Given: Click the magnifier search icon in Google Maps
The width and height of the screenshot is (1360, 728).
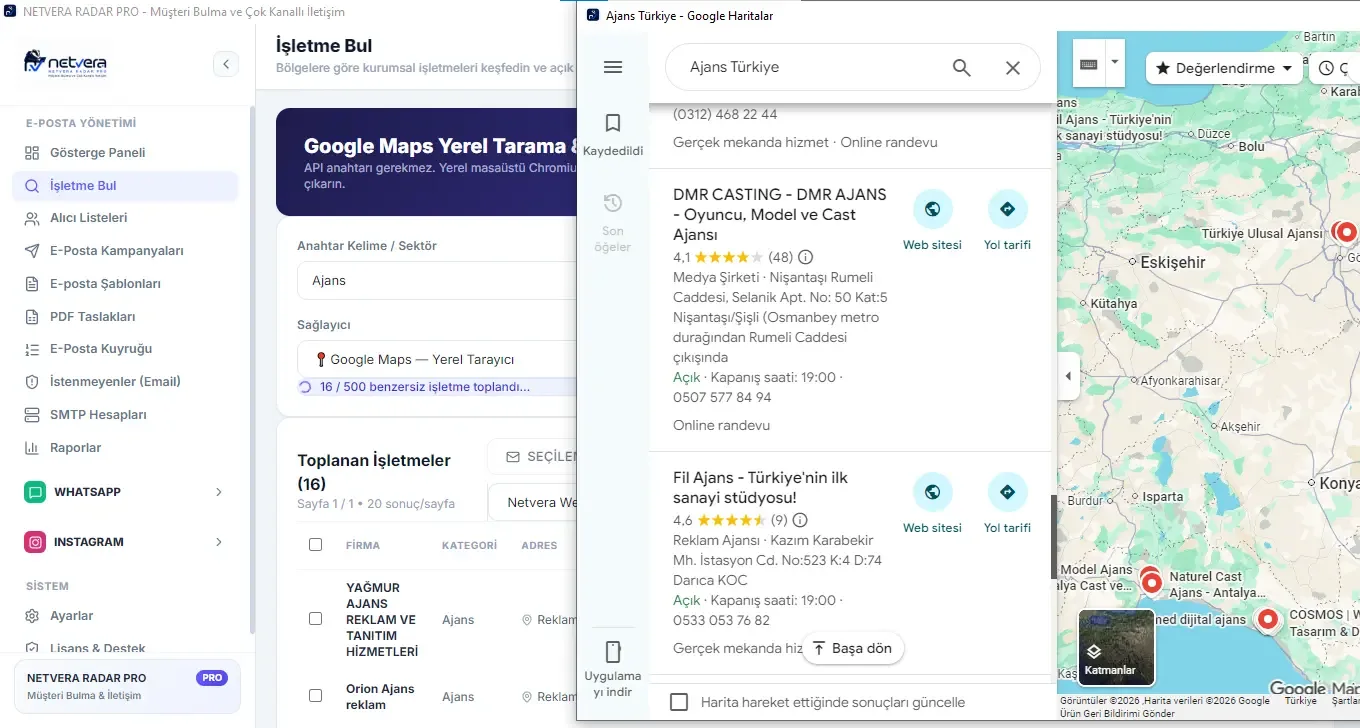Looking at the screenshot, I should pyautogui.click(x=961, y=67).
